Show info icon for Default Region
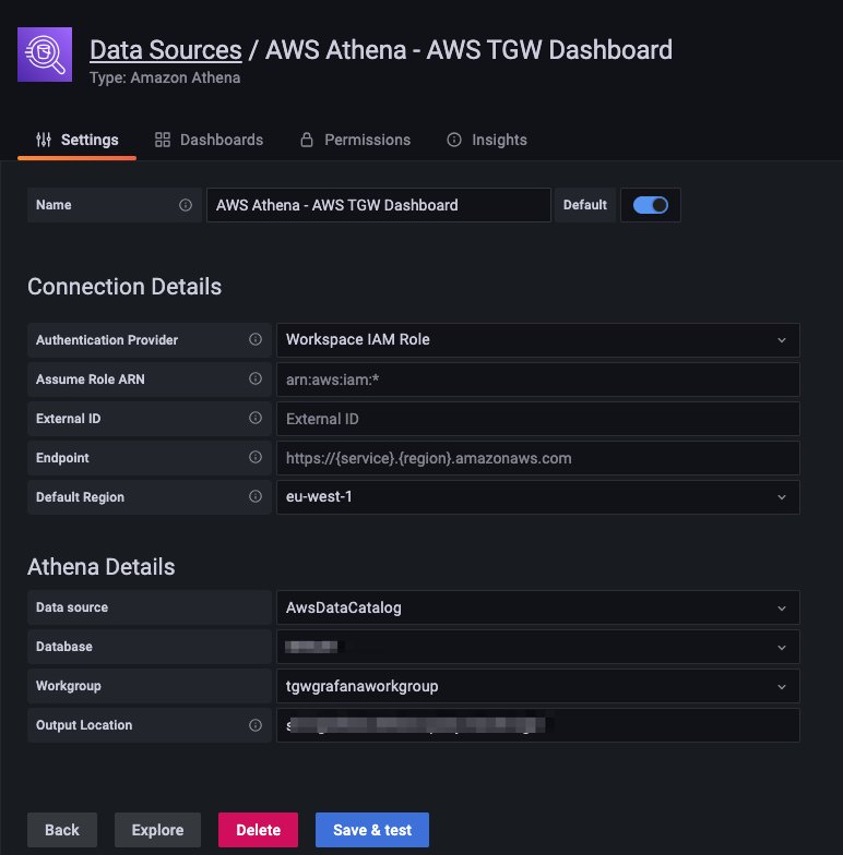The image size is (844, 856). [x=255, y=497]
